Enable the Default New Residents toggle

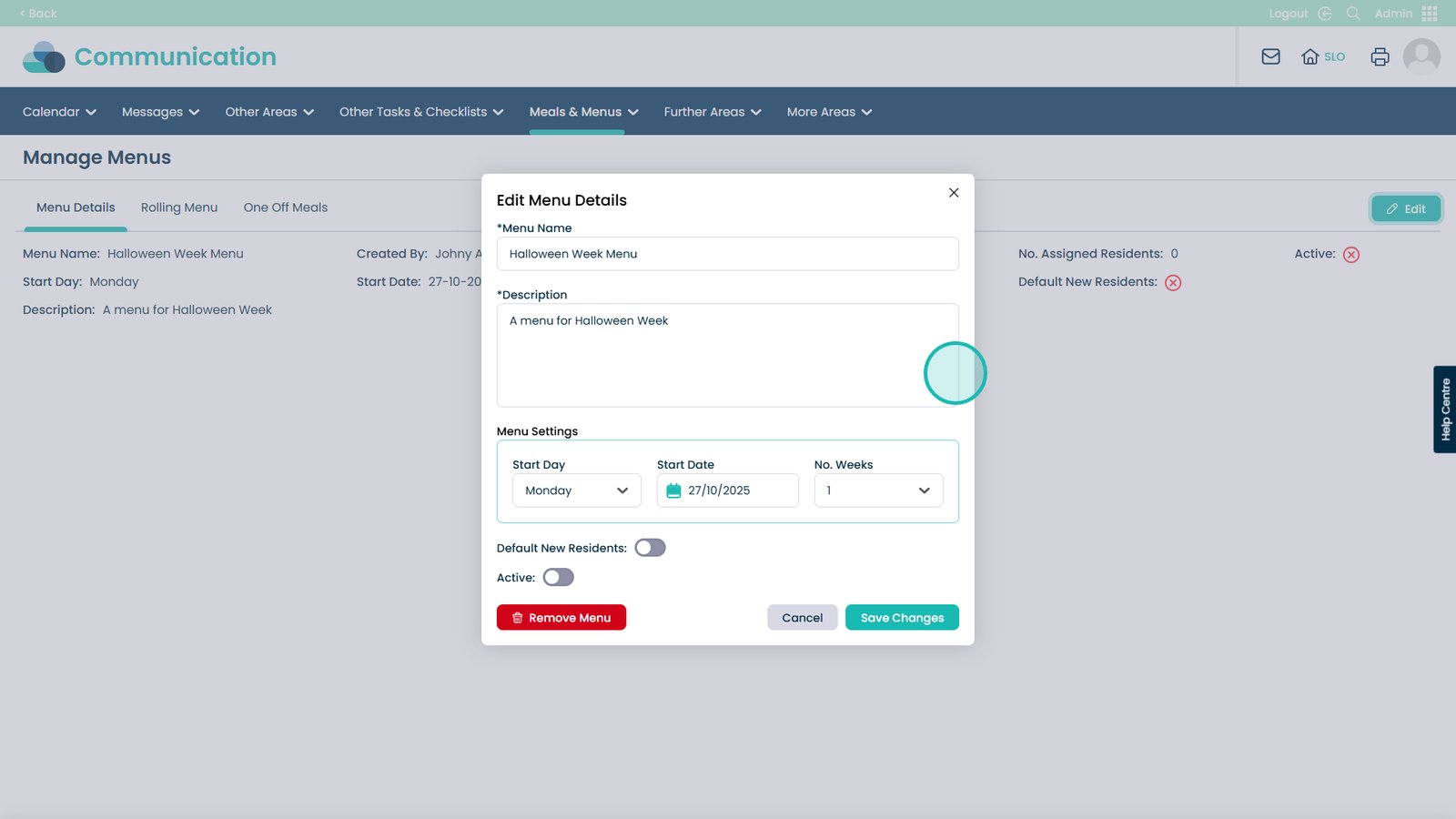(x=650, y=548)
